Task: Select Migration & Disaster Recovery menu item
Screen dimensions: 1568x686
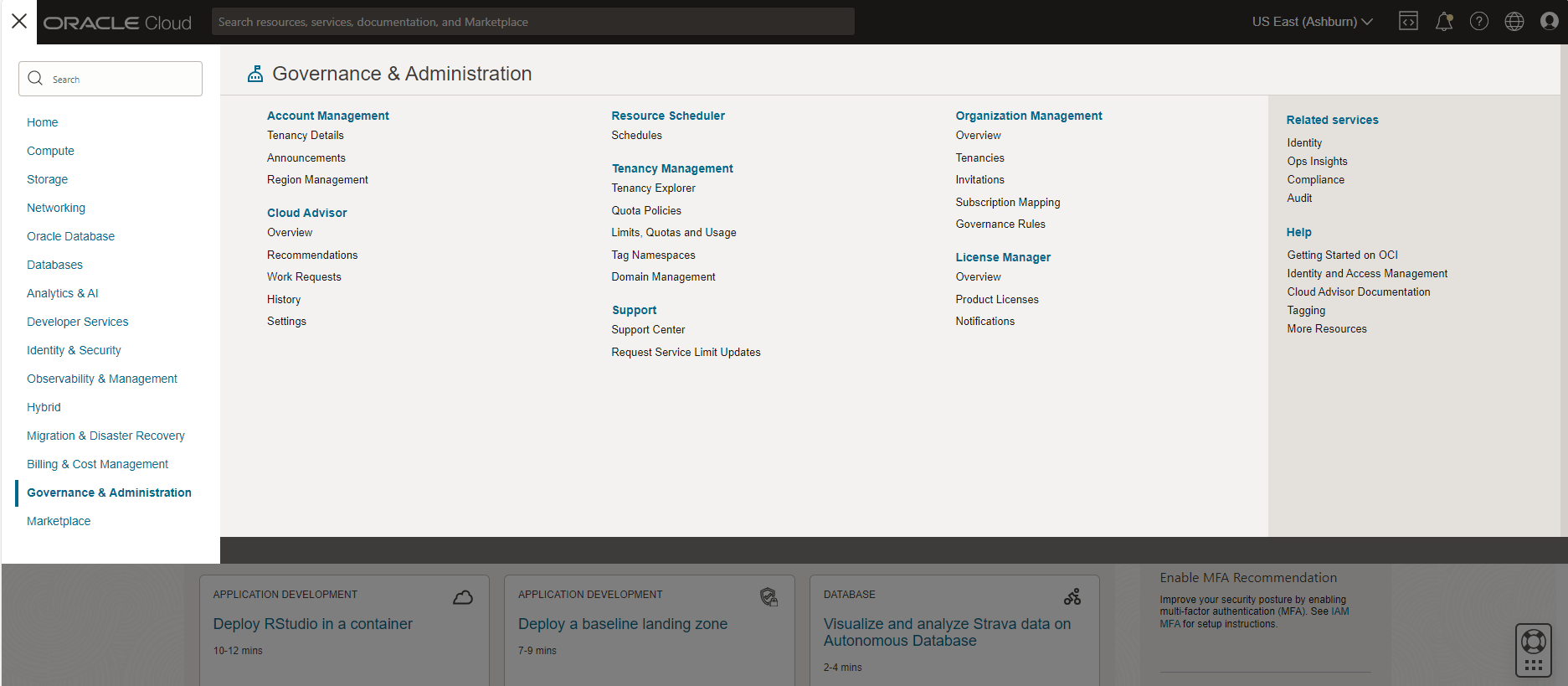Action: click(x=105, y=436)
